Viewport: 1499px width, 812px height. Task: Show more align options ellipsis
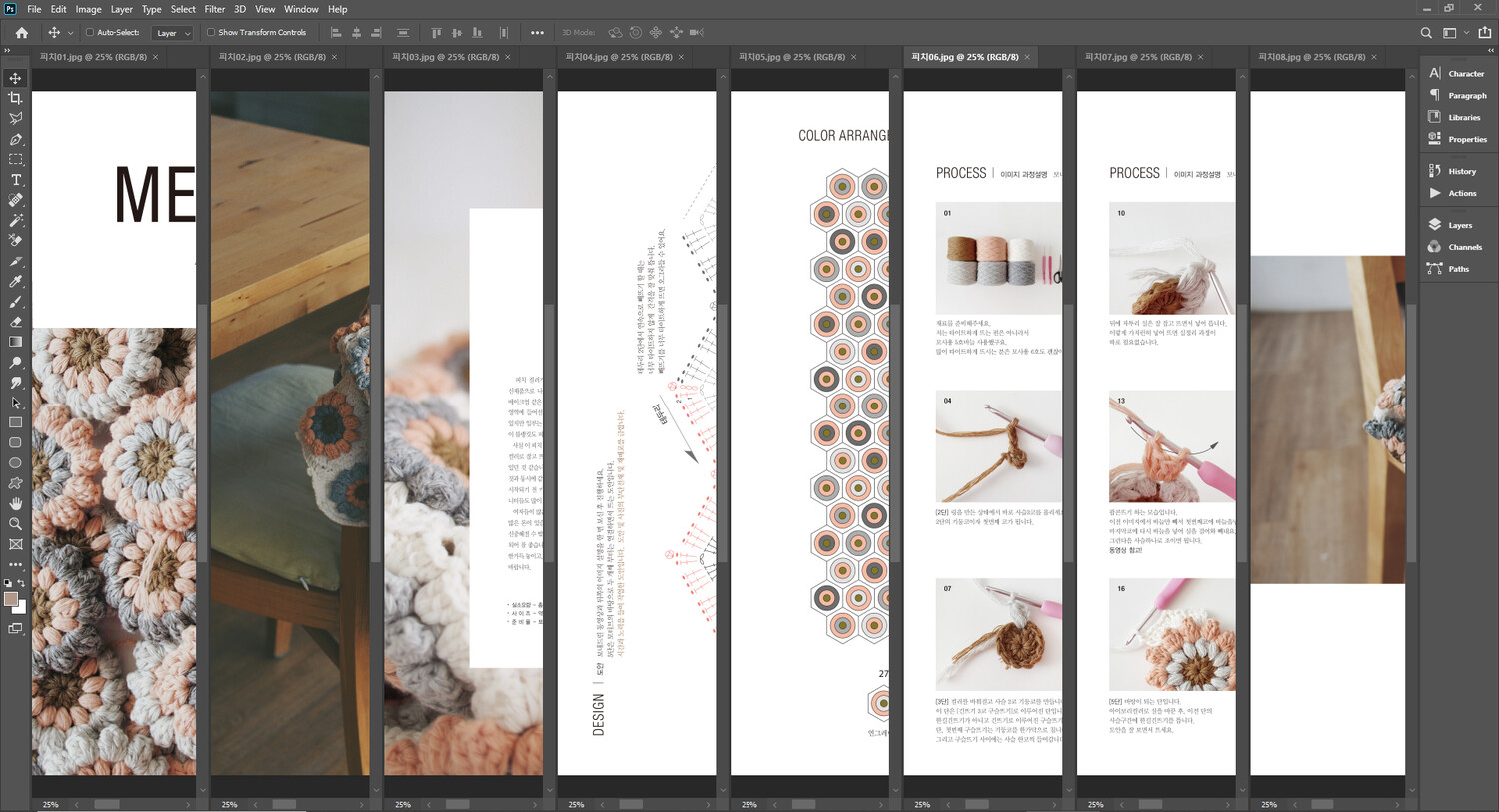tap(537, 33)
